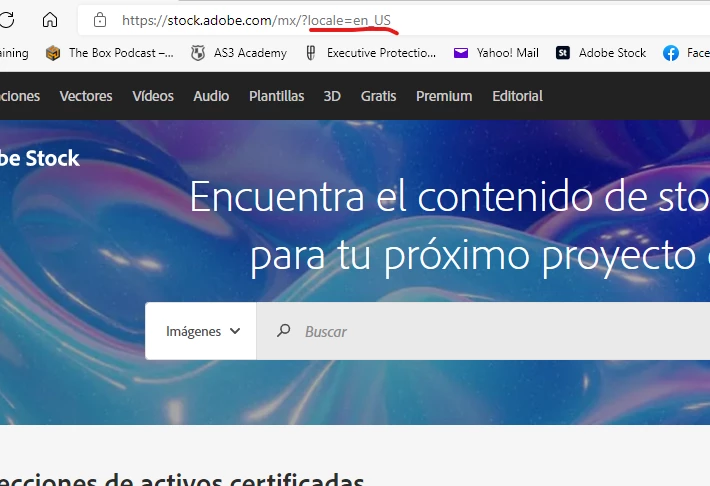Click The Box Podcast box favicon
Viewport: 710px width, 486px height.
pyautogui.click(x=53, y=53)
